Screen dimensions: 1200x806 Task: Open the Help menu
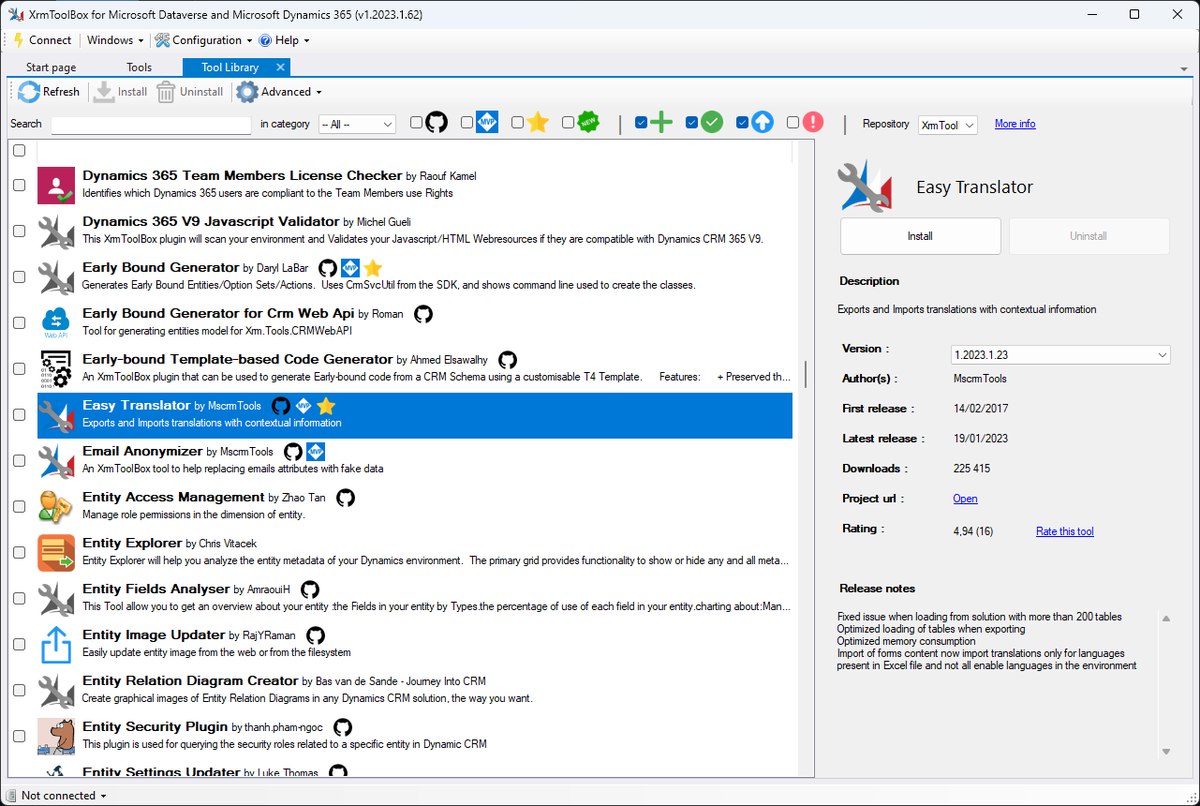(284, 40)
